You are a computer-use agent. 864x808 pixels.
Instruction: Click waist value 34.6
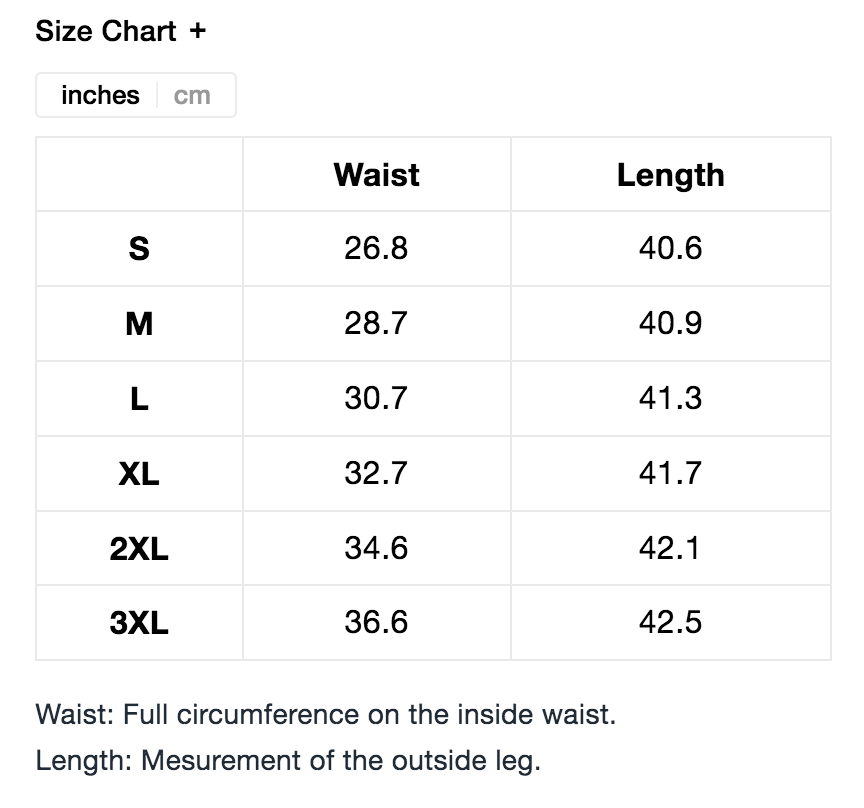[376, 547]
